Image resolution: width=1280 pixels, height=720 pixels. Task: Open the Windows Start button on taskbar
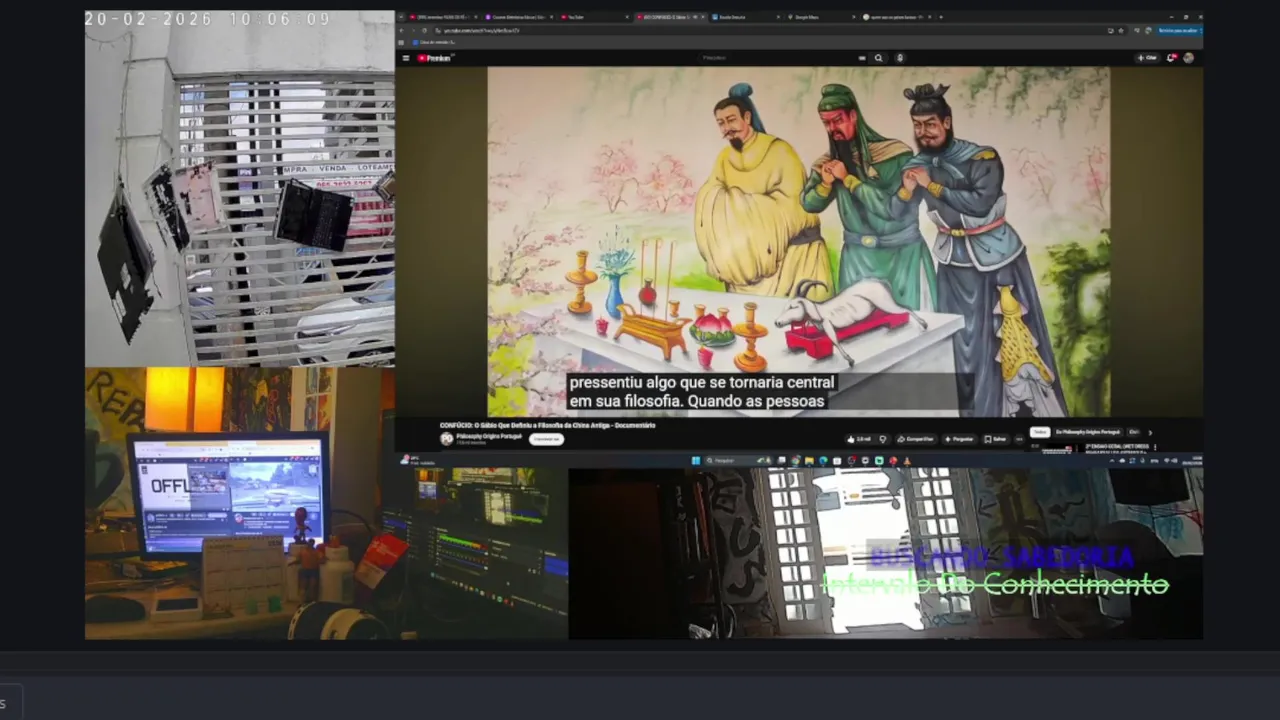[x=696, y=461]
